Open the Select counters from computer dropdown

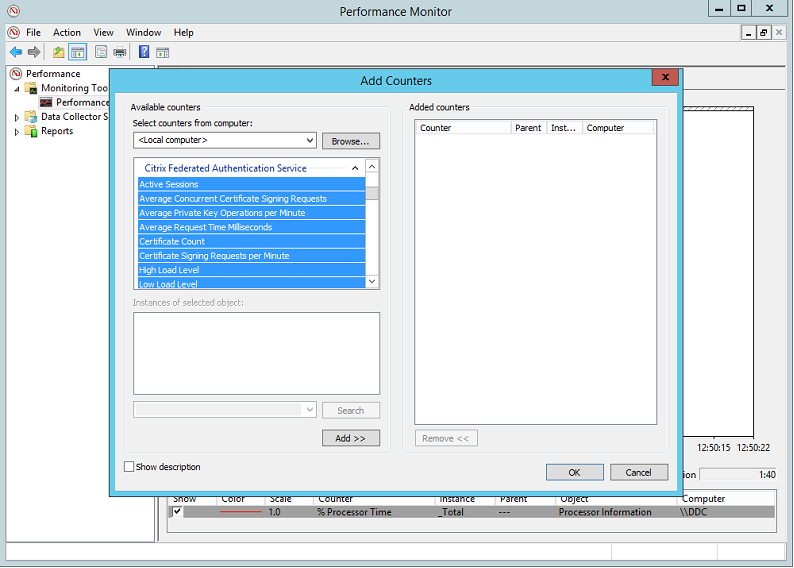(x=309, y=141)
